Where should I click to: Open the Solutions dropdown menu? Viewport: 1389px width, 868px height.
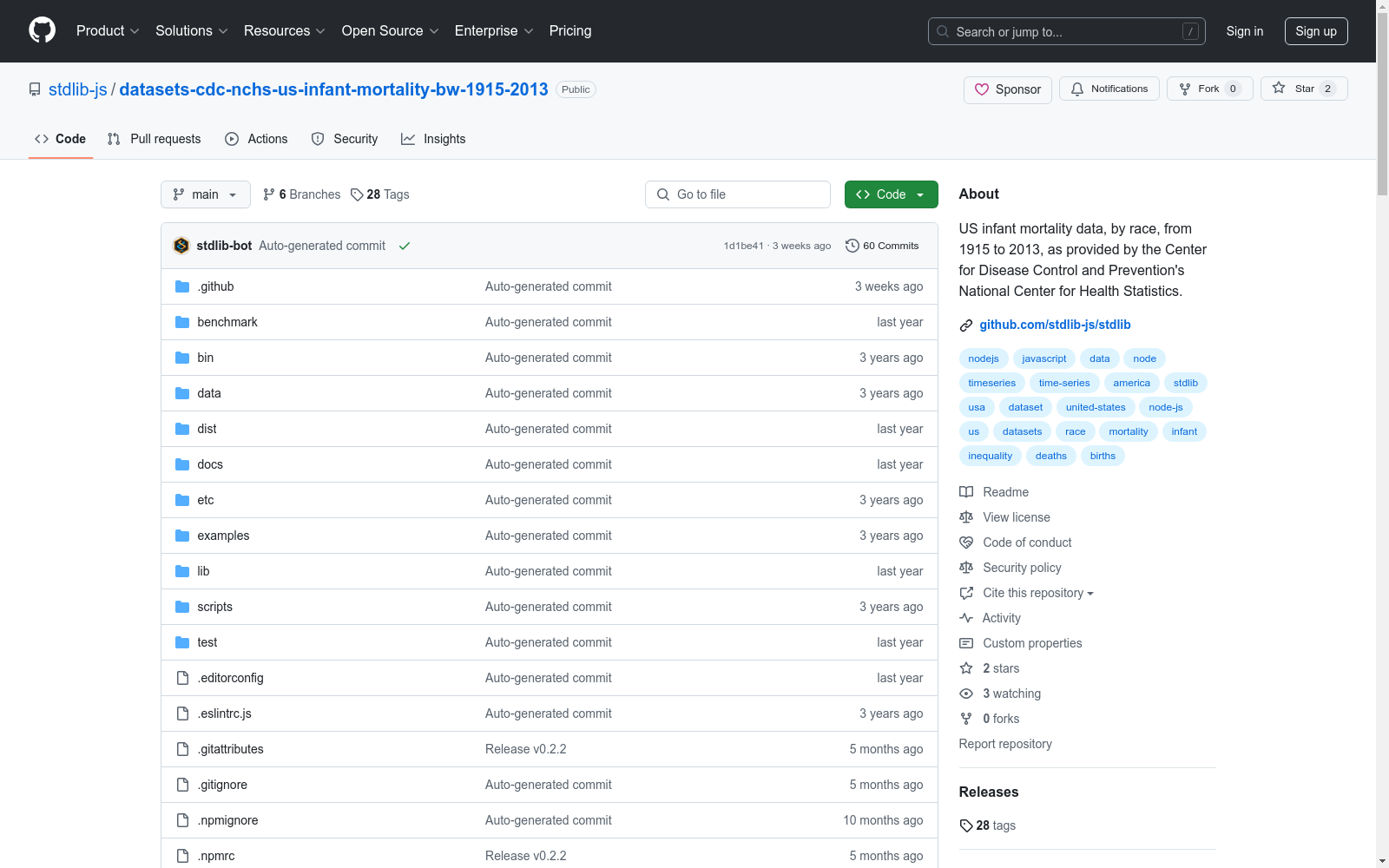pyautogui.click(x=192, y=31)
